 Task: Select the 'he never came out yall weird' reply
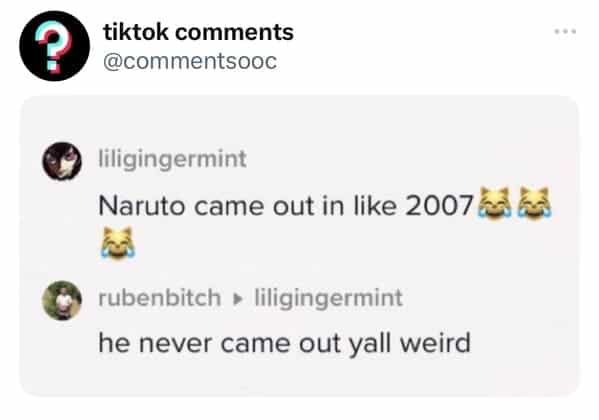(285, 344)
